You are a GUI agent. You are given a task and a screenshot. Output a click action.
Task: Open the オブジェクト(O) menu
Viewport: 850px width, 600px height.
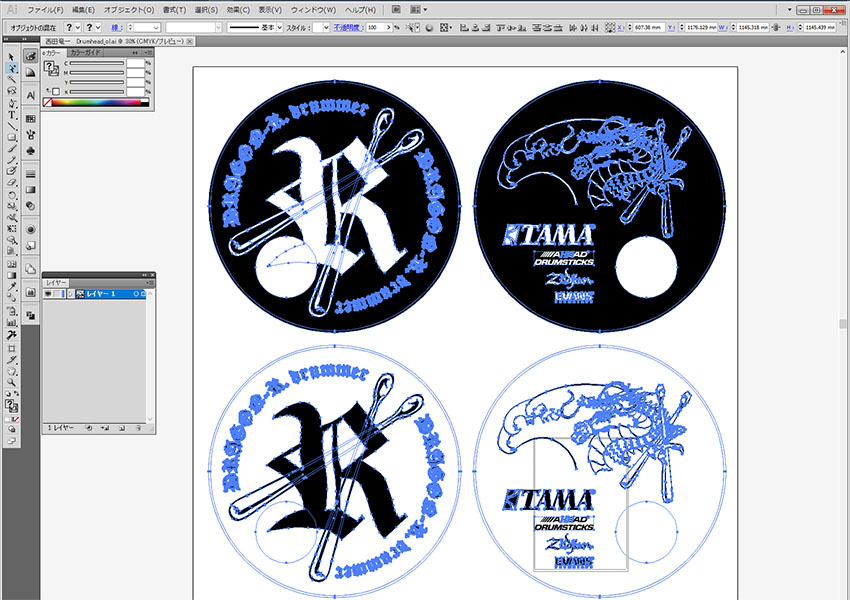pyautogui.click(x=129, y=10)
